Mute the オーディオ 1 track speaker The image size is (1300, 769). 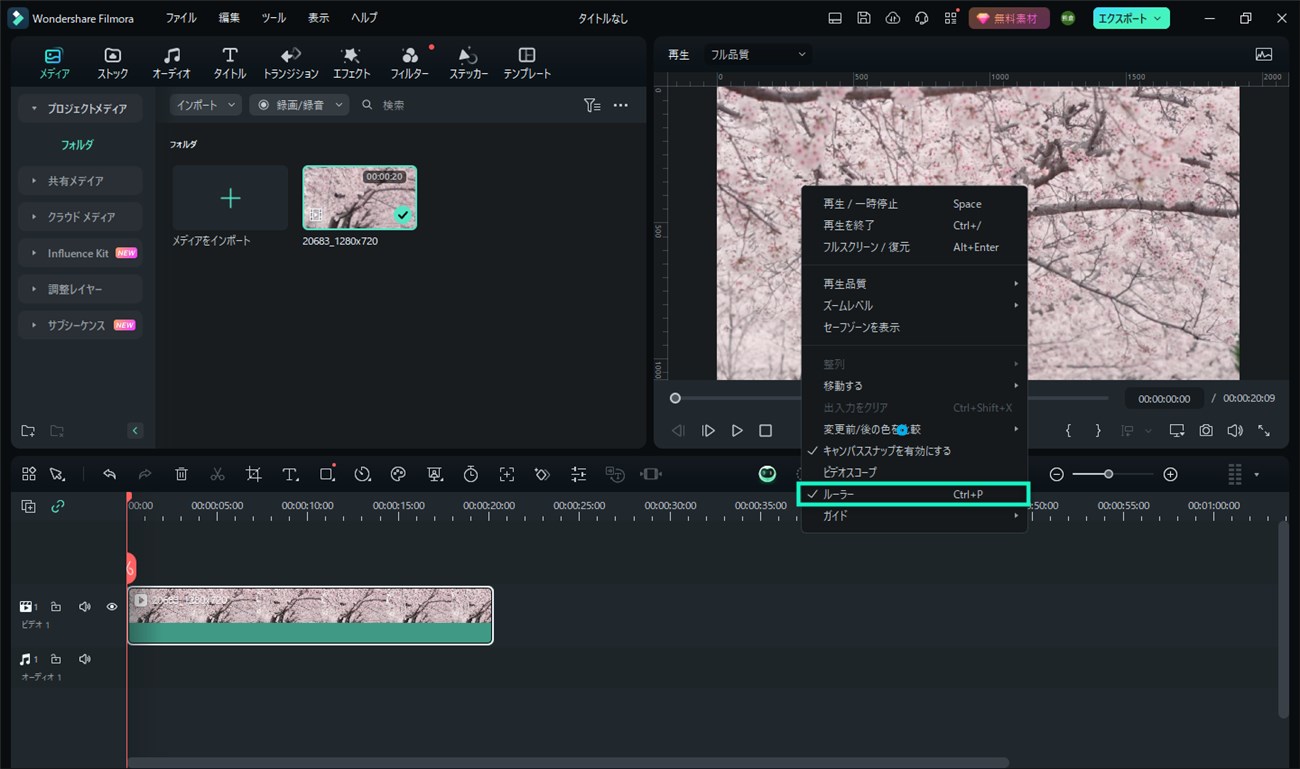[x=85, y=660]
